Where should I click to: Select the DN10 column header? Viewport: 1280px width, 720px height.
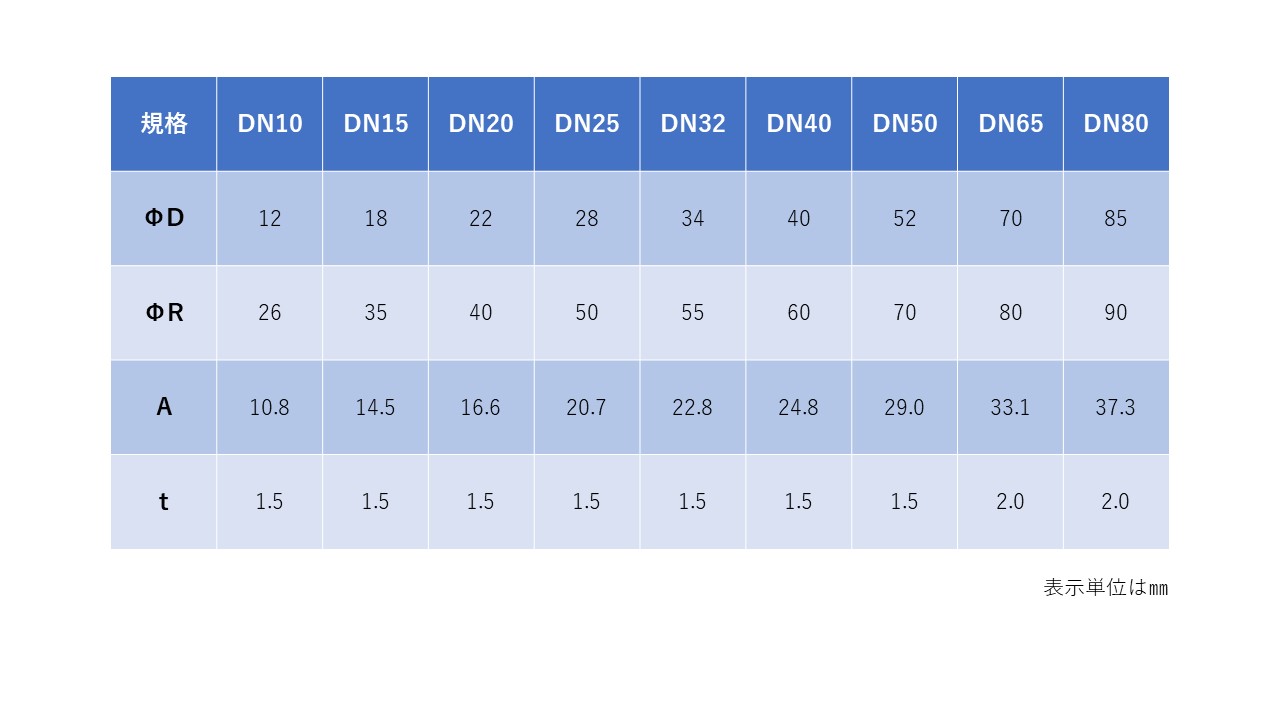270,124
